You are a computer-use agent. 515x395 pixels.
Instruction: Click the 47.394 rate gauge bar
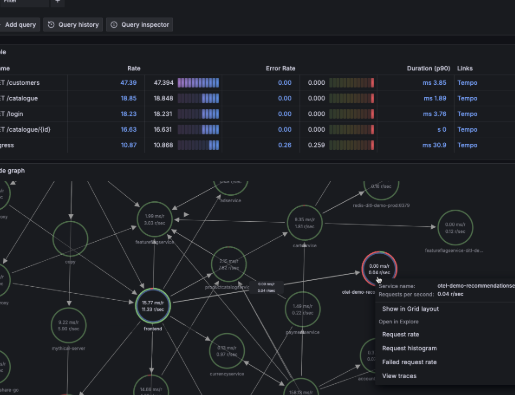[x=198, y=83]
